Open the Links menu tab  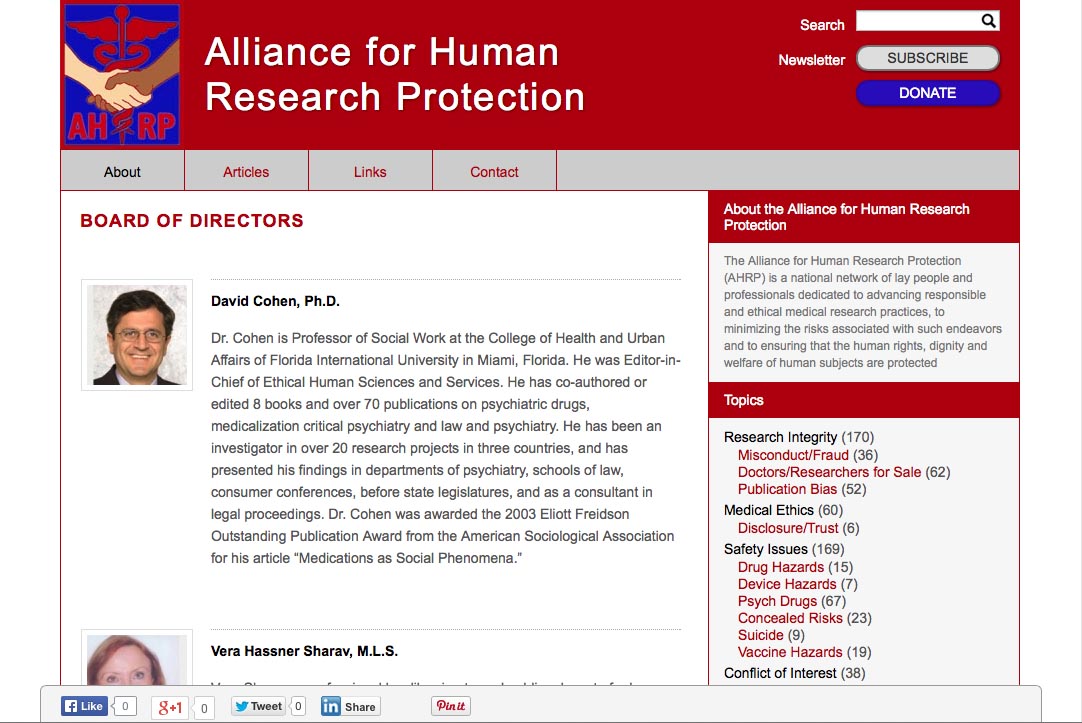(370, 172)
